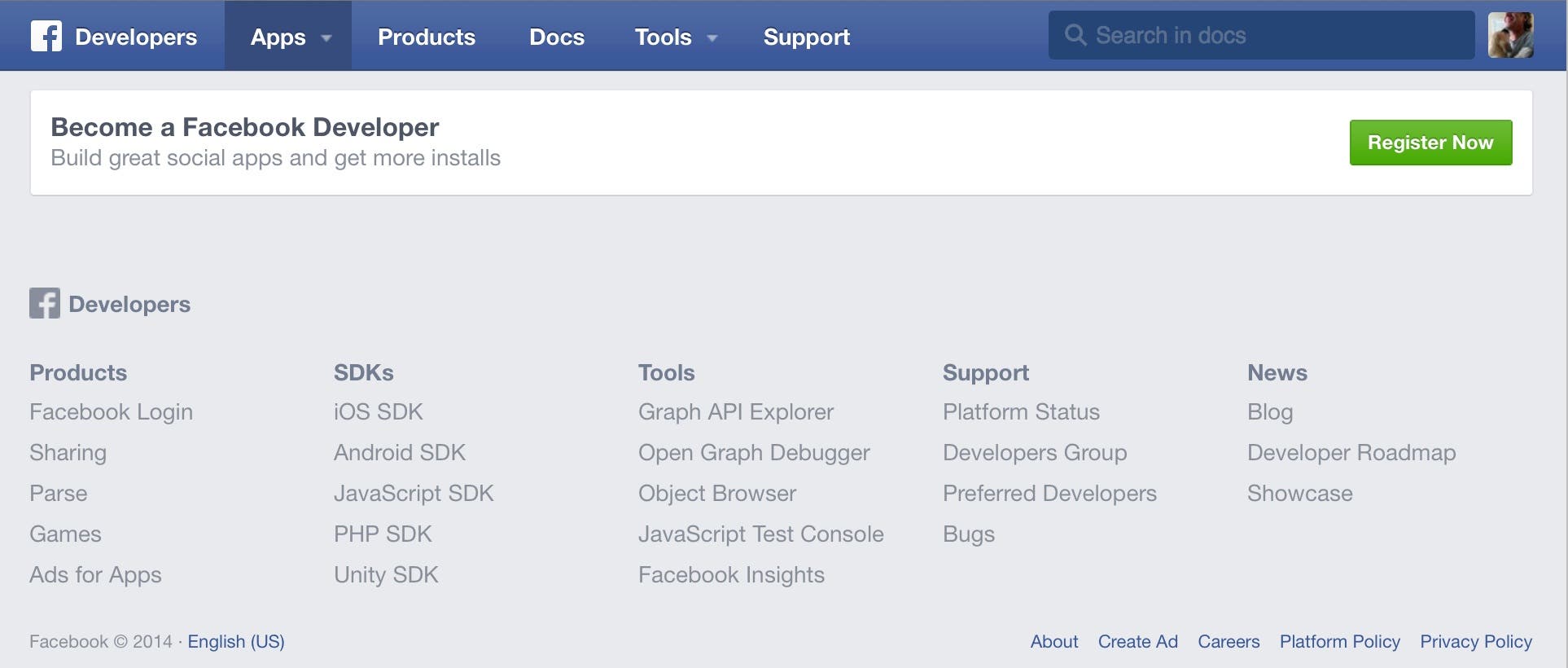Open the Unity SDK link
The height and width of the screenshot is (668, 1568).
(386, 575)
